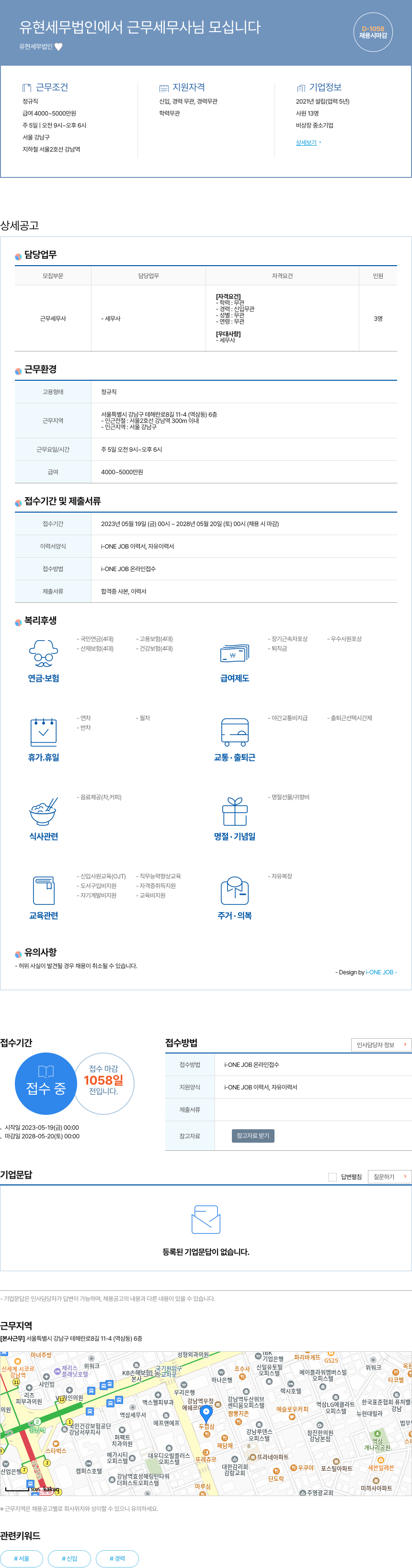Click the 접수 중 status circle
Screen dimensions: 412x1568
click(46, 1084)
